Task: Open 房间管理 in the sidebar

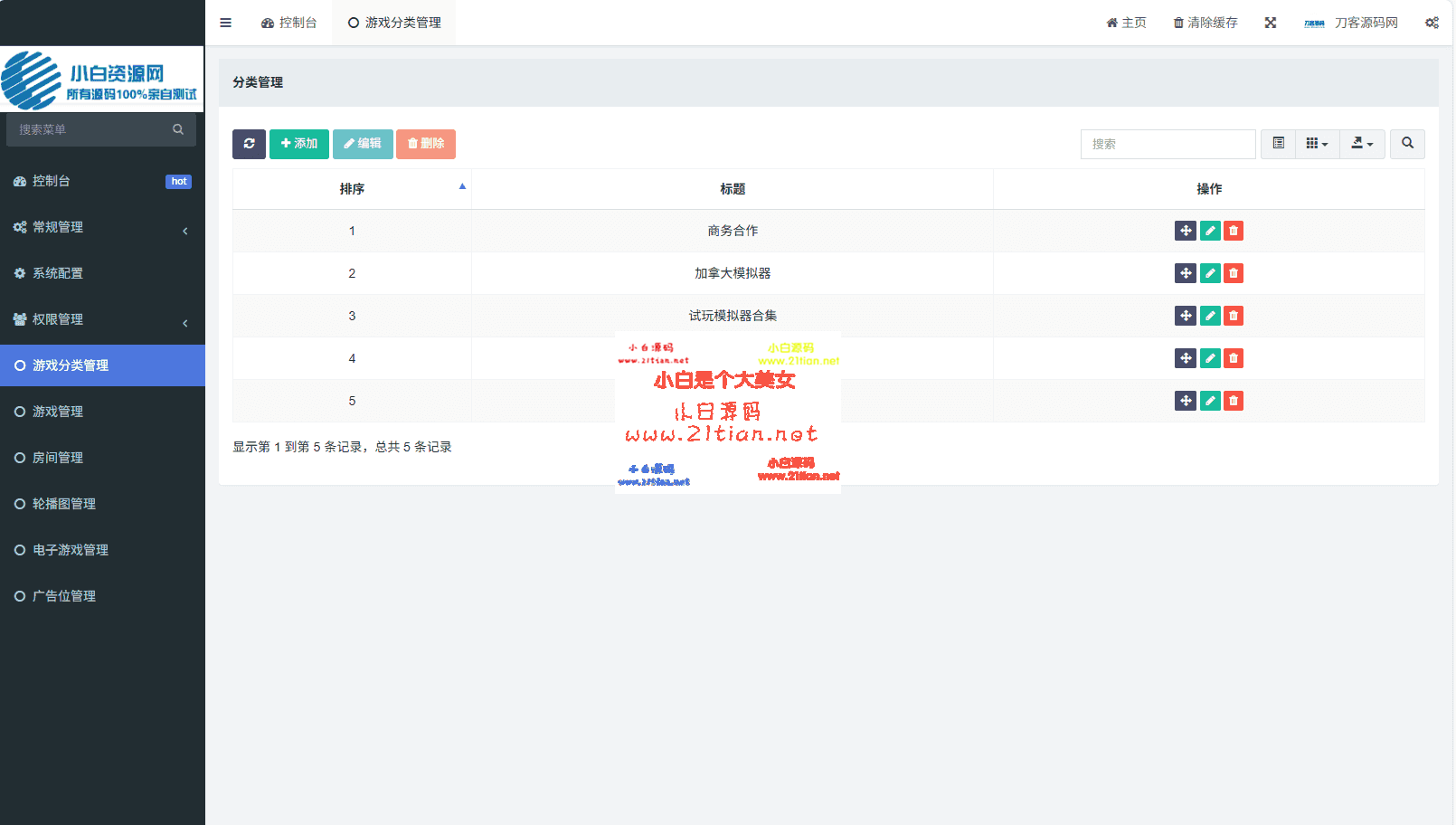Action: click(x=58, y=458)
